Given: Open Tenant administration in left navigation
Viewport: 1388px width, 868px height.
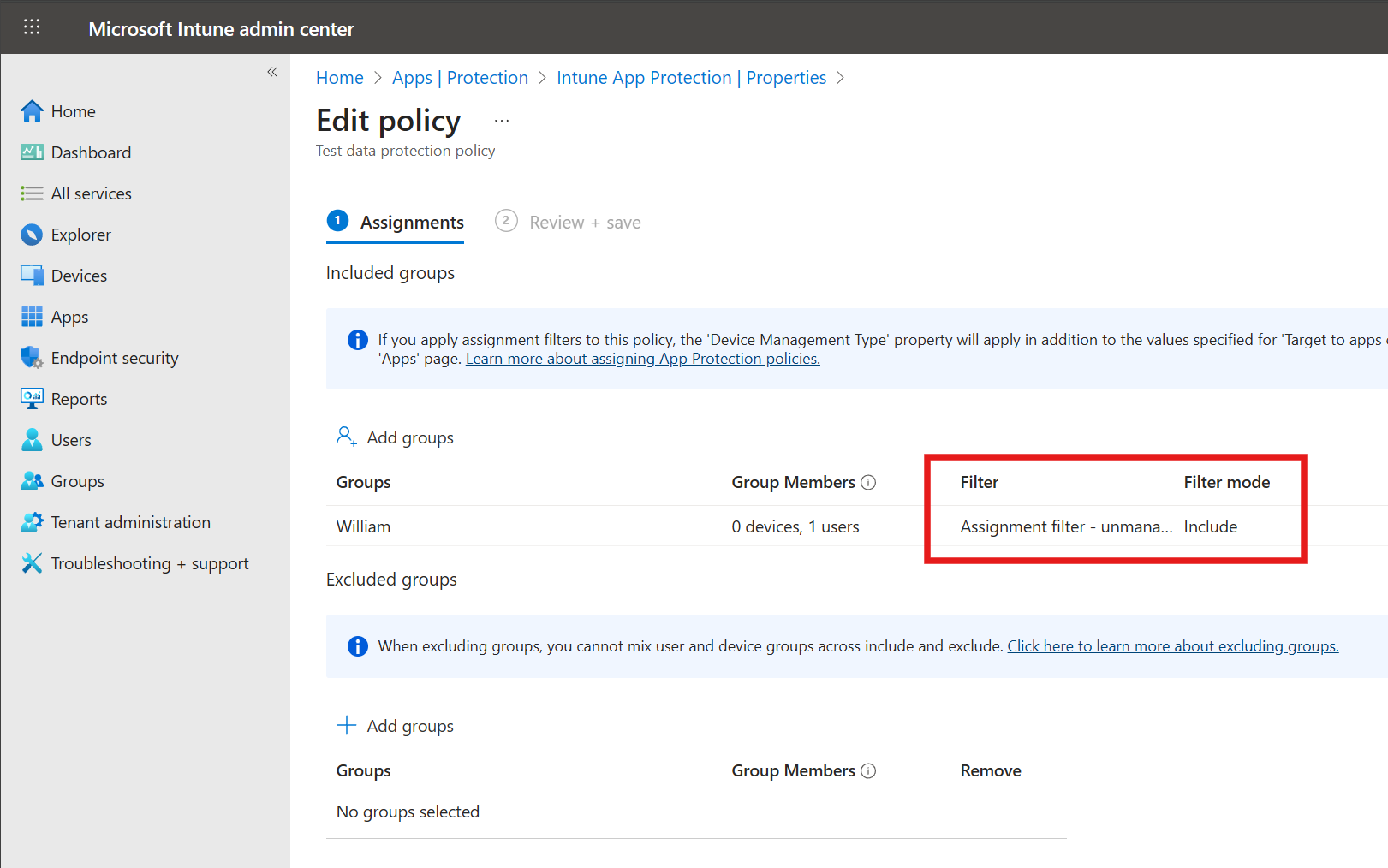Looking at the screenshot, I should [x=130, y=522].
